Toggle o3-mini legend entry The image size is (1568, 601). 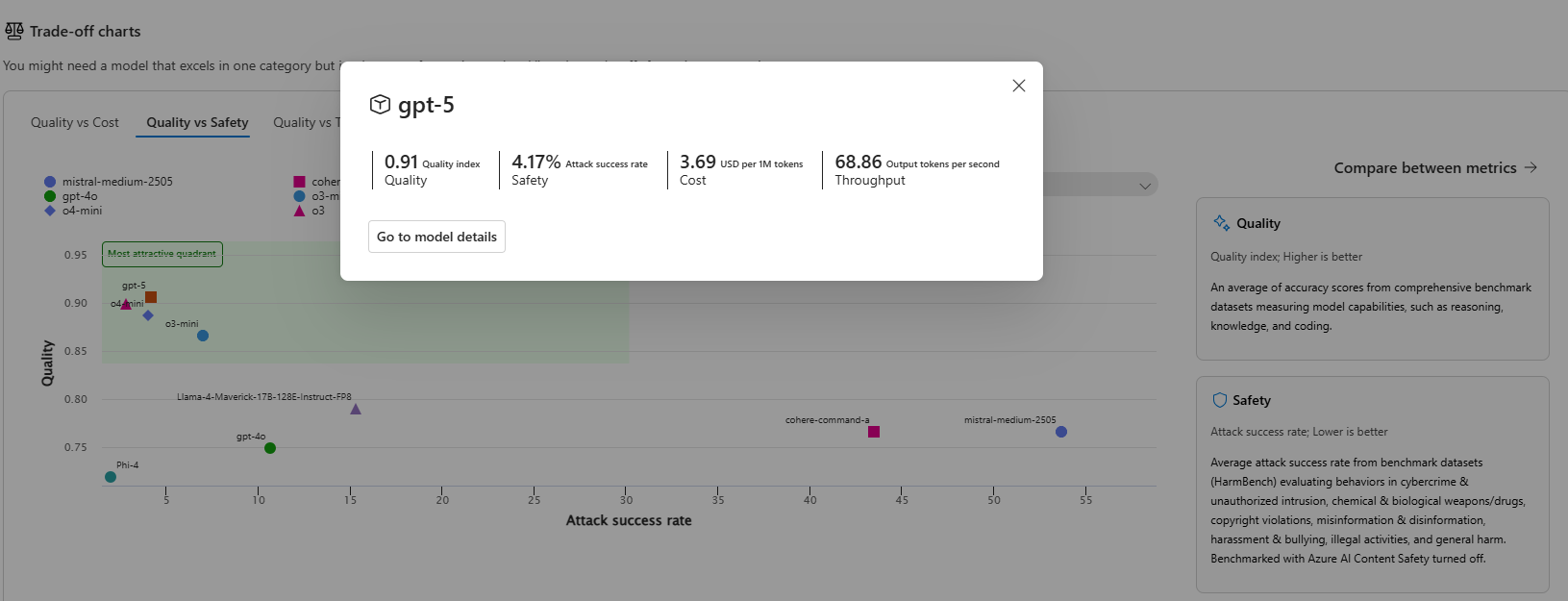pos(316,196)
